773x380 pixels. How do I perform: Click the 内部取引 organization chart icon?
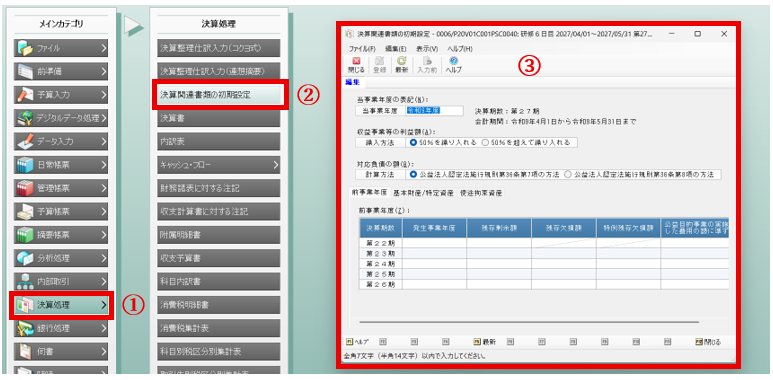(25, 282)
